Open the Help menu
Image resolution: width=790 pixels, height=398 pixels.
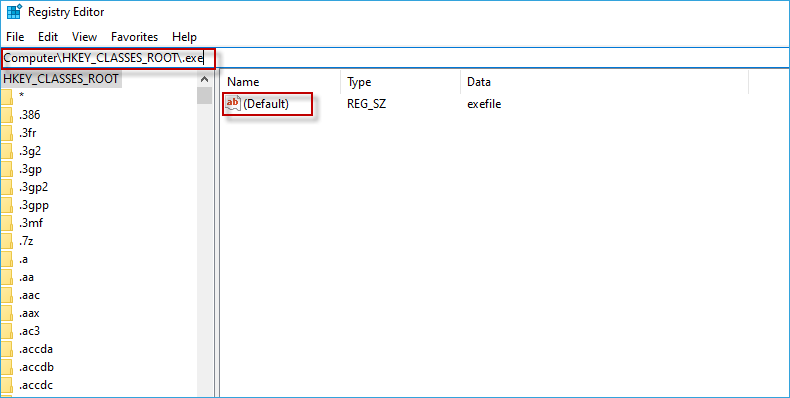click(x=184, y=37)
